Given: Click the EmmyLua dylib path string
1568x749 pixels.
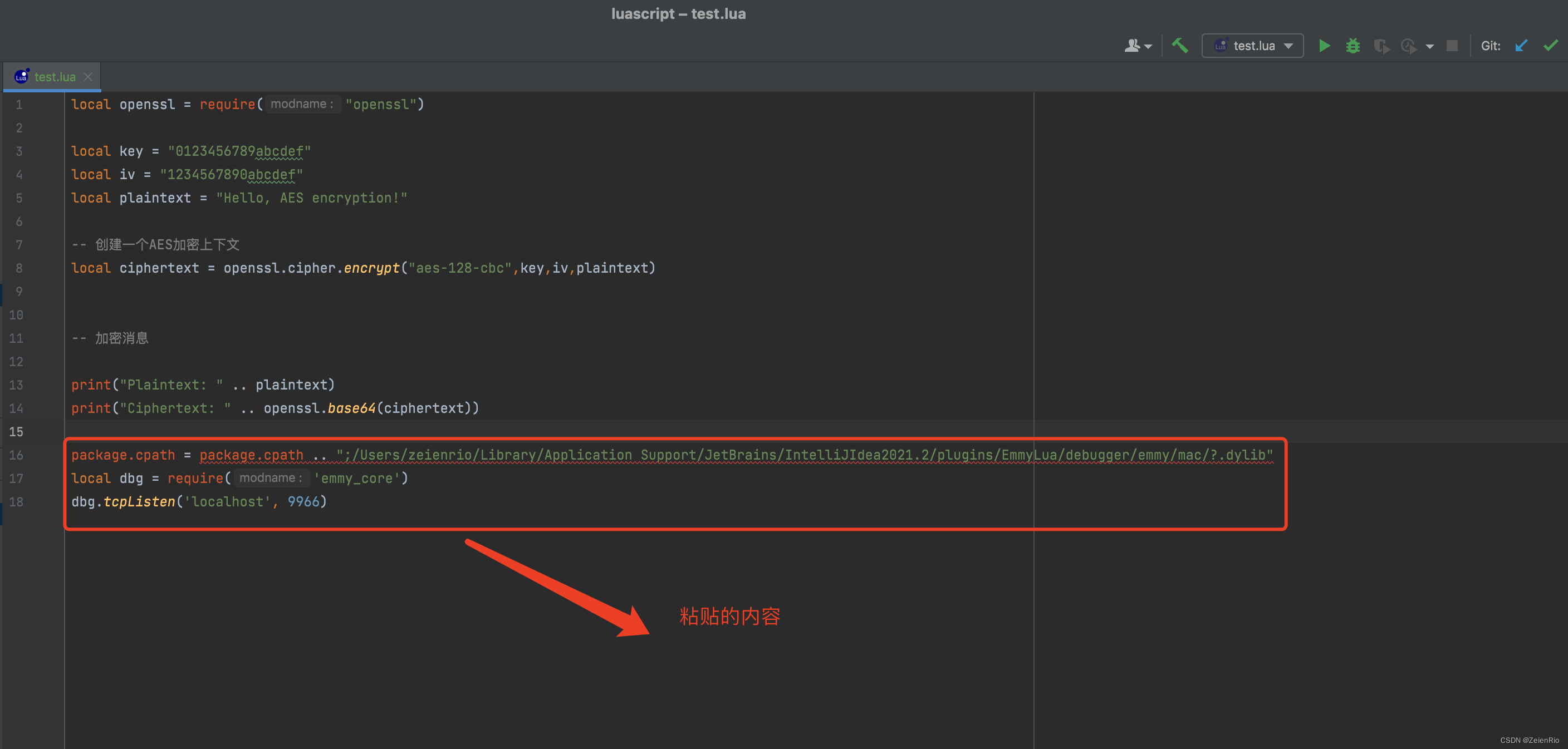Looking at the screenshot, I should pos(805,455).
